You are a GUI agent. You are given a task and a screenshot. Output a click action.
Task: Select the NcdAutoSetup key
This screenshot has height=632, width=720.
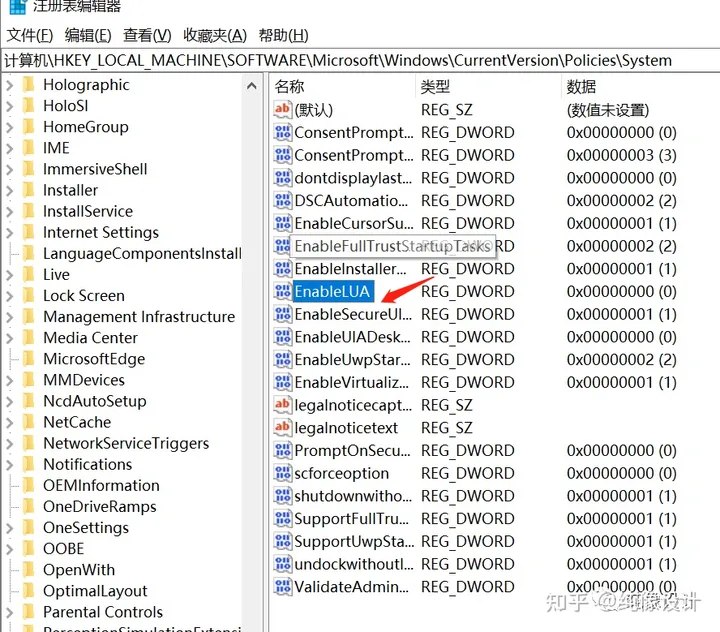(95, 401)
